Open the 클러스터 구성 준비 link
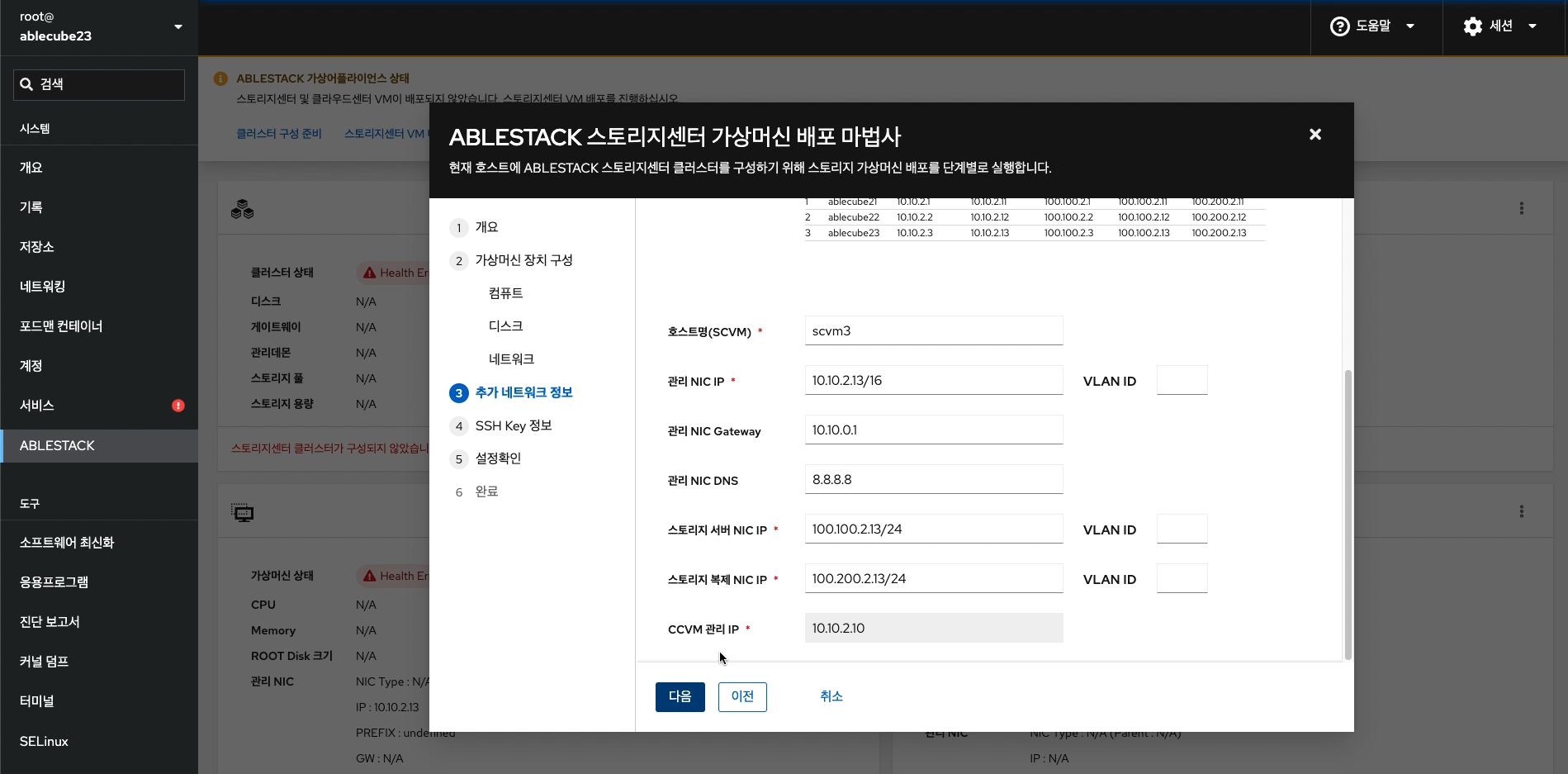This screenshot has height=774, width=1568. pyautogui.click(x=279, y=133)
